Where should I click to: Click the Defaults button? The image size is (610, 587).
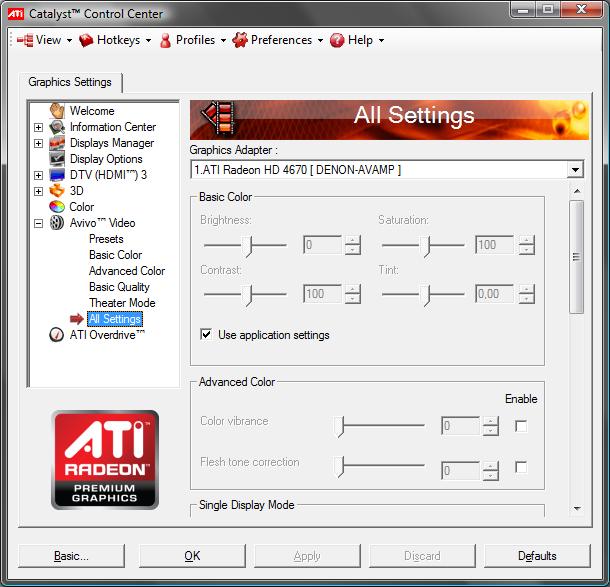(x=537, y=556)
